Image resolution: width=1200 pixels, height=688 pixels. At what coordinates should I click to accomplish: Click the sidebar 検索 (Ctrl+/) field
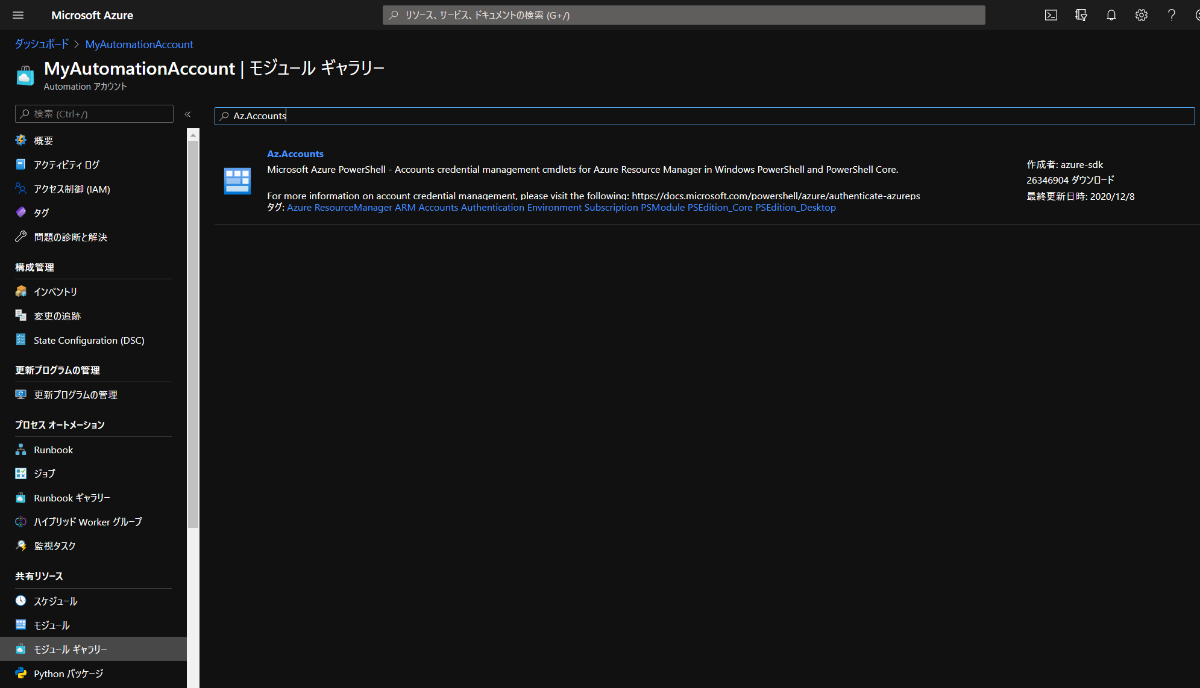click(94, 114)
